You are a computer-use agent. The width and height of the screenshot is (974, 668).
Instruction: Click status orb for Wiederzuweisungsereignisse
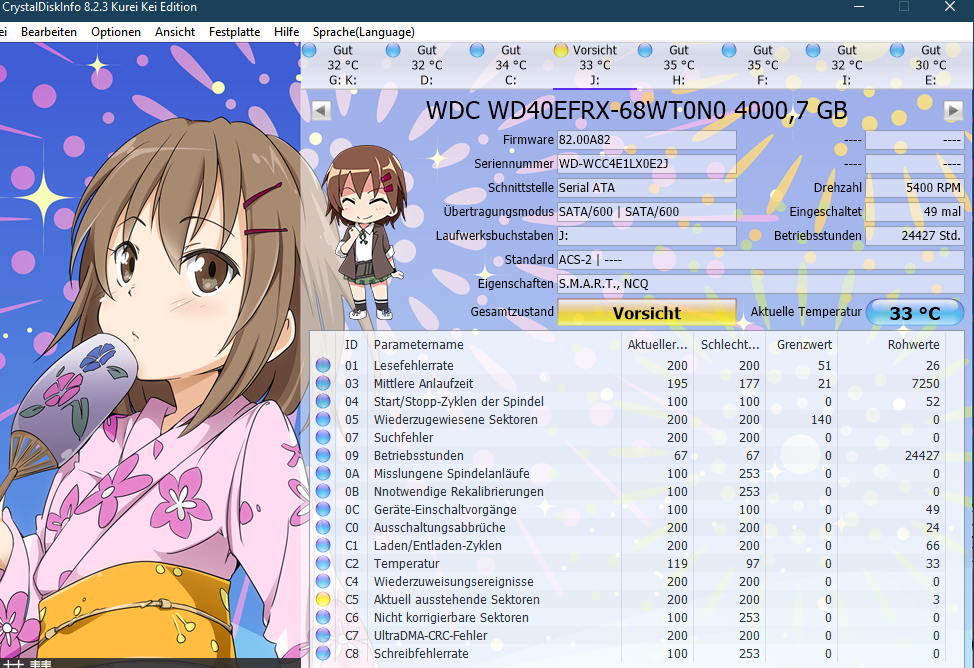(x=323, y=582)
